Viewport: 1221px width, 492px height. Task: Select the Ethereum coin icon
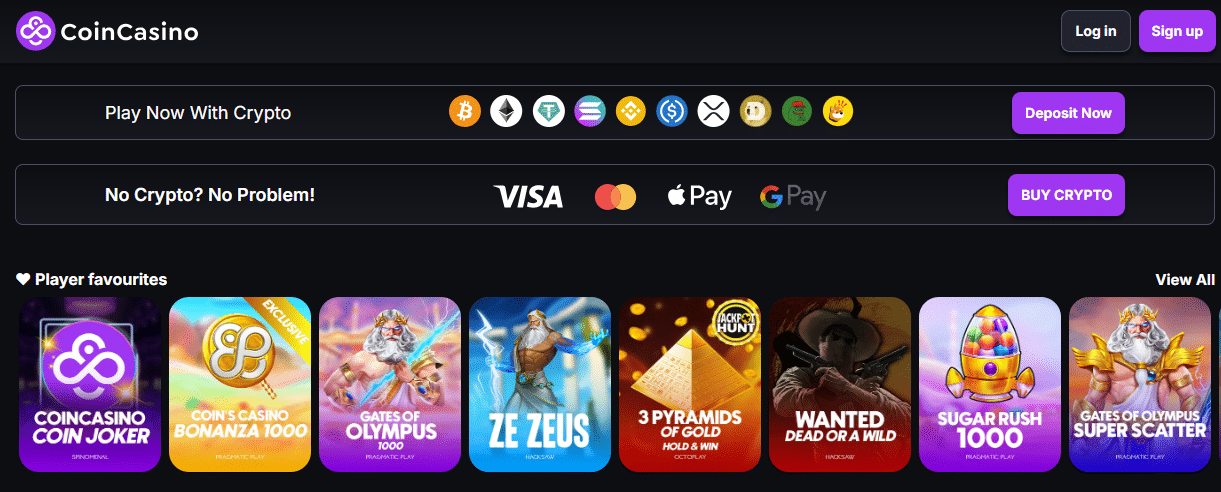click(x=506, y=111)
